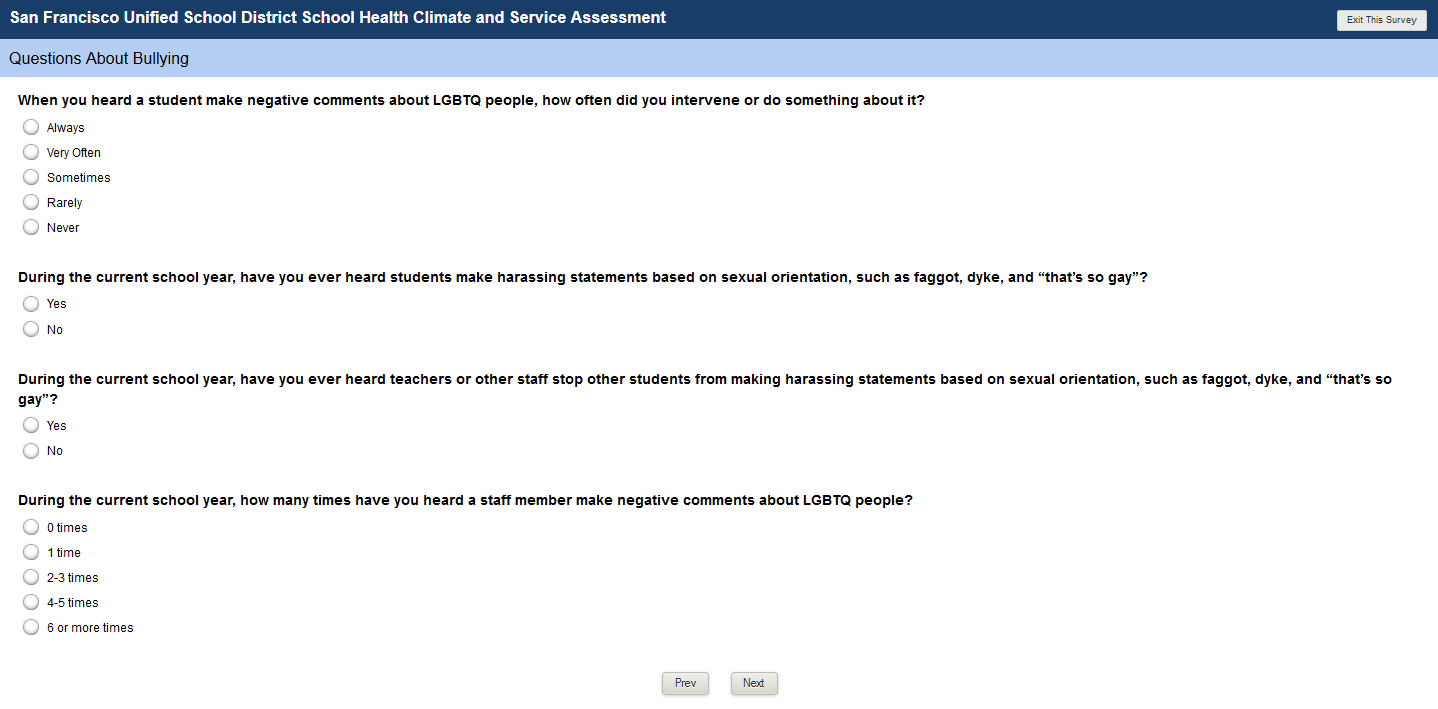Select the 'Sometimes' radio option
This screenshot has height=709, width=1438.
(31, 177)
